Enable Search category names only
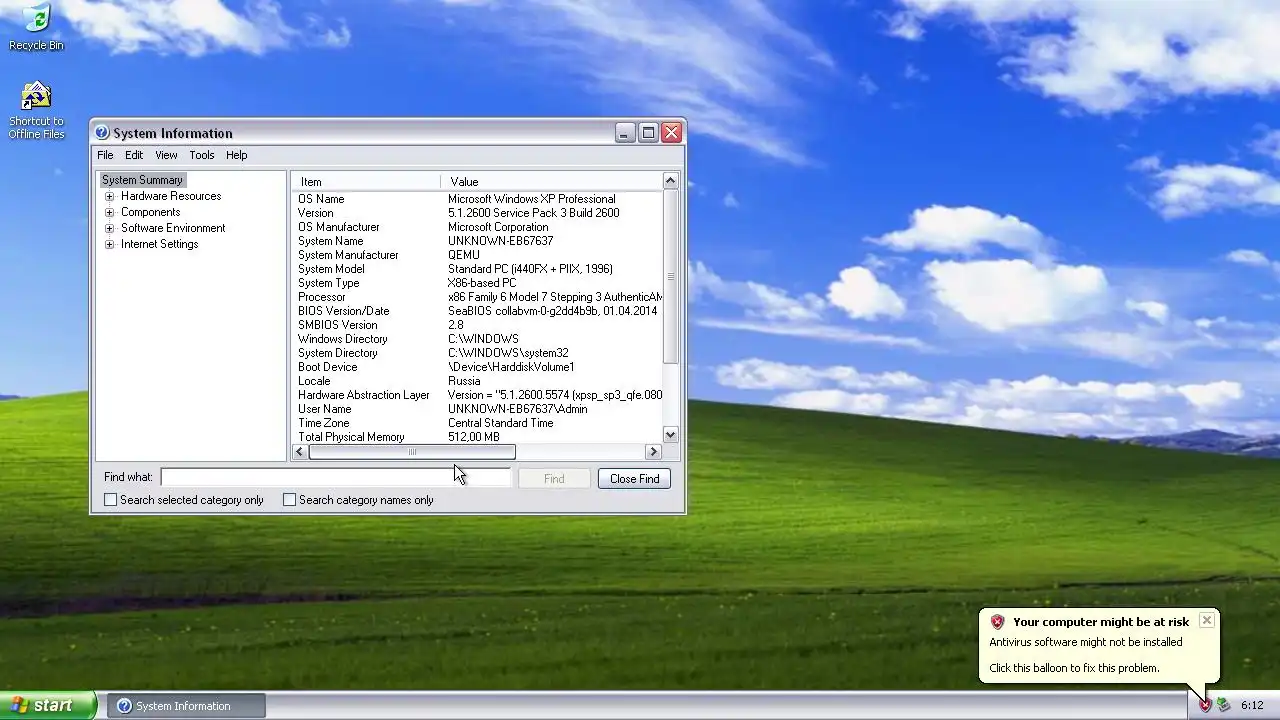The width and height of the screenshot is (1280, 720). click(290, 500)
